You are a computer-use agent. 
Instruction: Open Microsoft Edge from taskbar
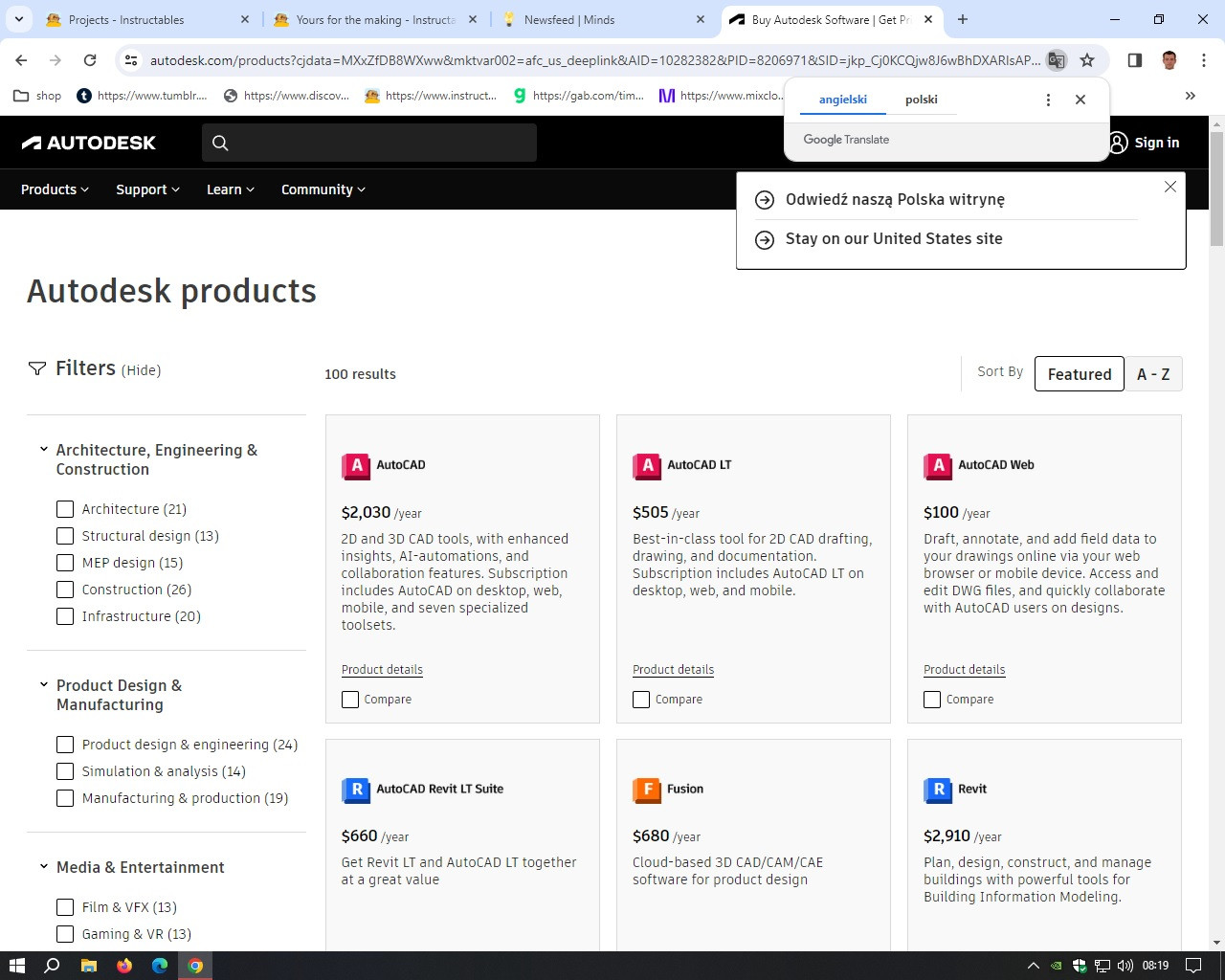tap(159, 966)
